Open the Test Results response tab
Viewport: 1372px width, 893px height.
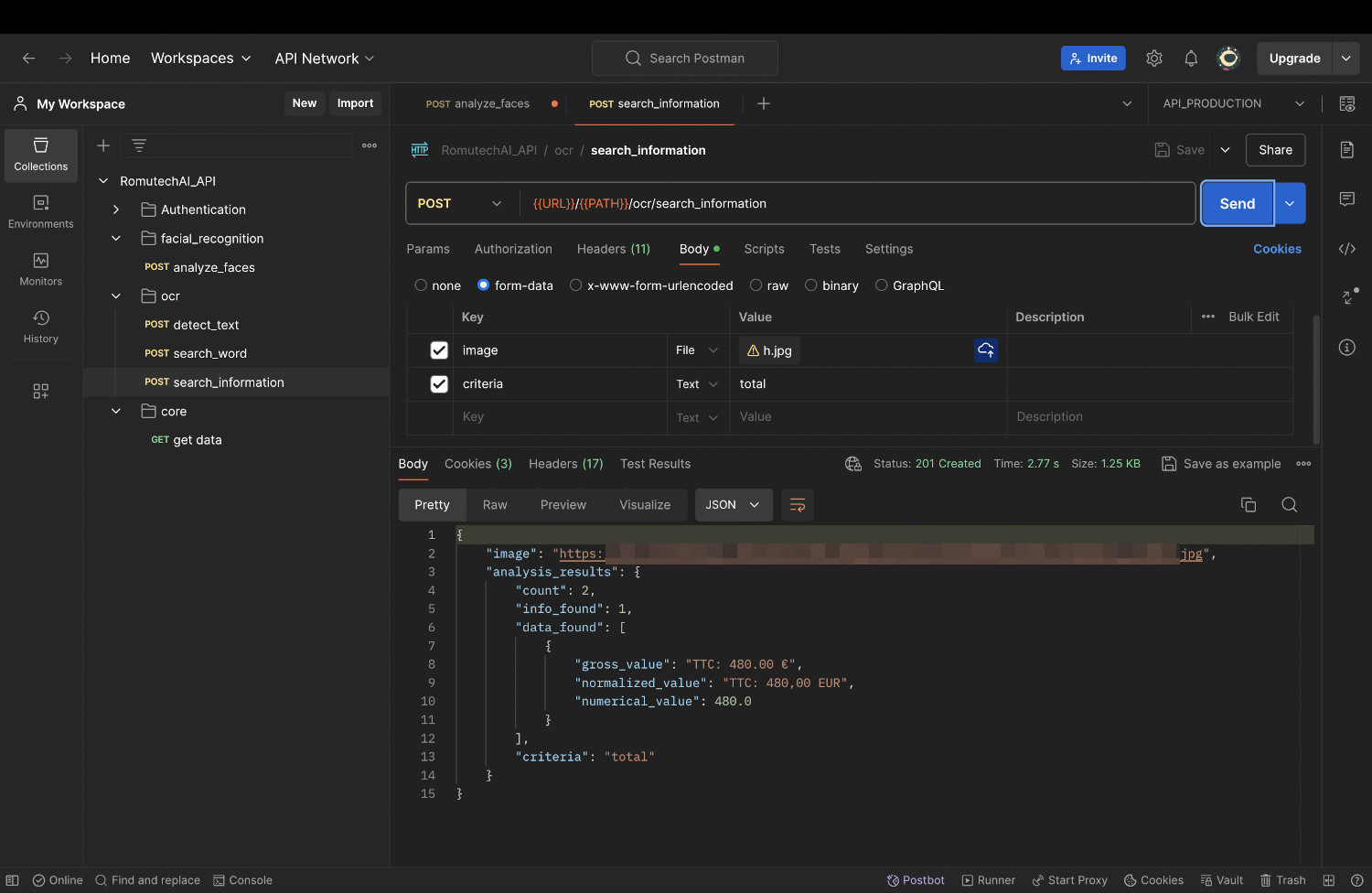[x=655, y=464]
